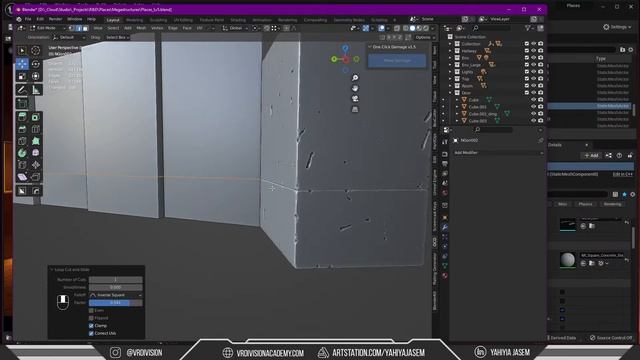Select the Spin tool

click(x=22, y=153)
